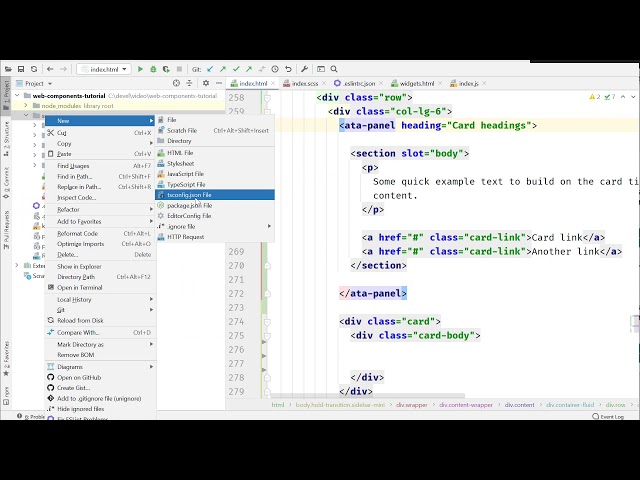Open the index.html run configuration dropdown
The image size is (640, 480).
[104, 69]
